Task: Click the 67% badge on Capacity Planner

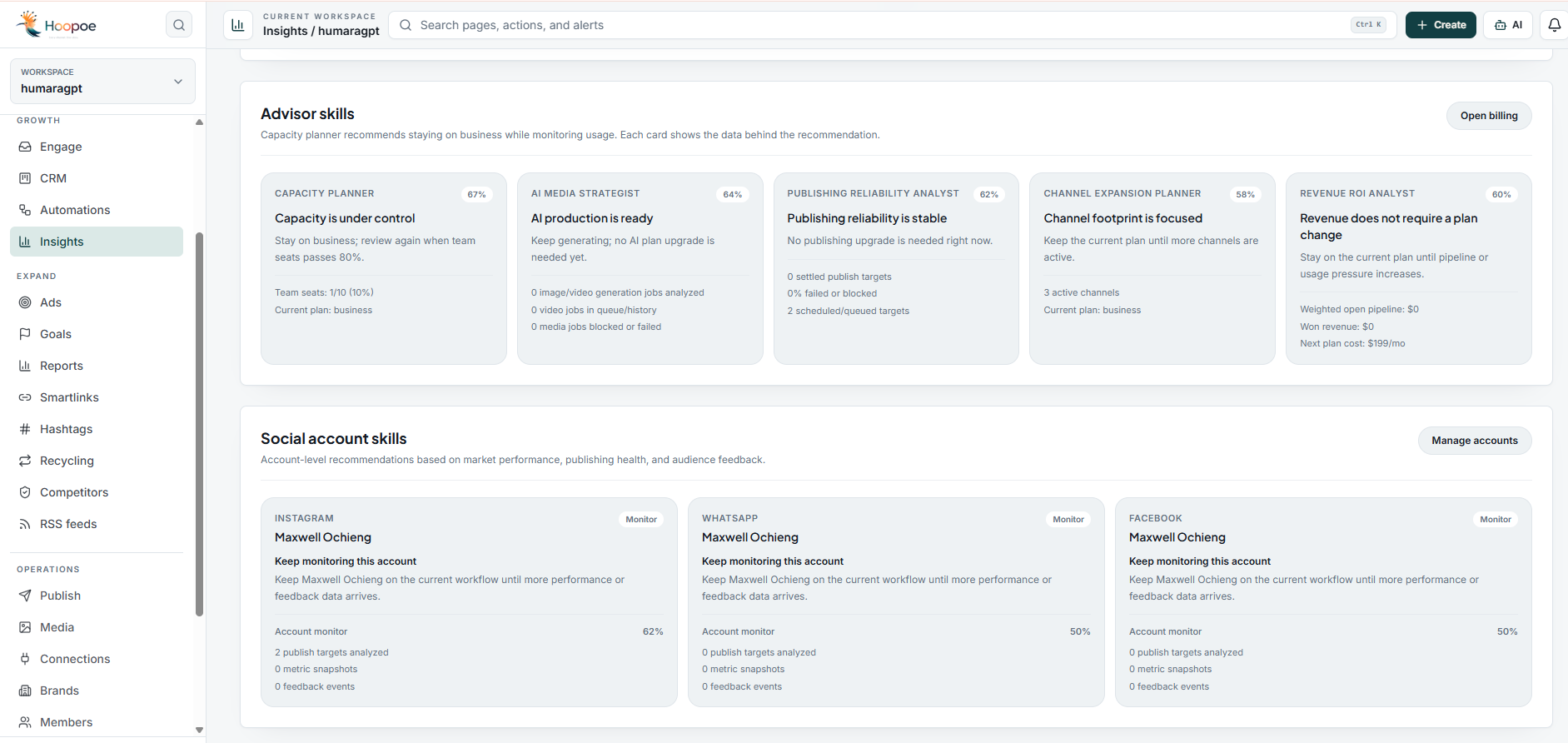Action: tap(476, 194)
